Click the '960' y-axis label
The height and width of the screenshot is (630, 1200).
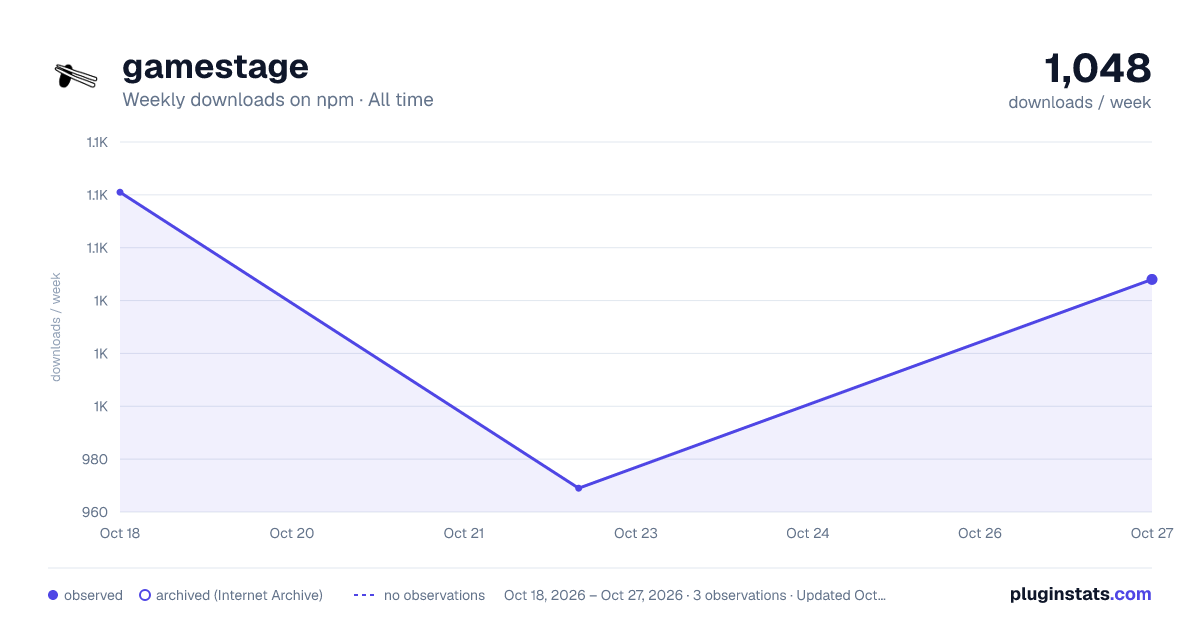[x=95, y=513]
